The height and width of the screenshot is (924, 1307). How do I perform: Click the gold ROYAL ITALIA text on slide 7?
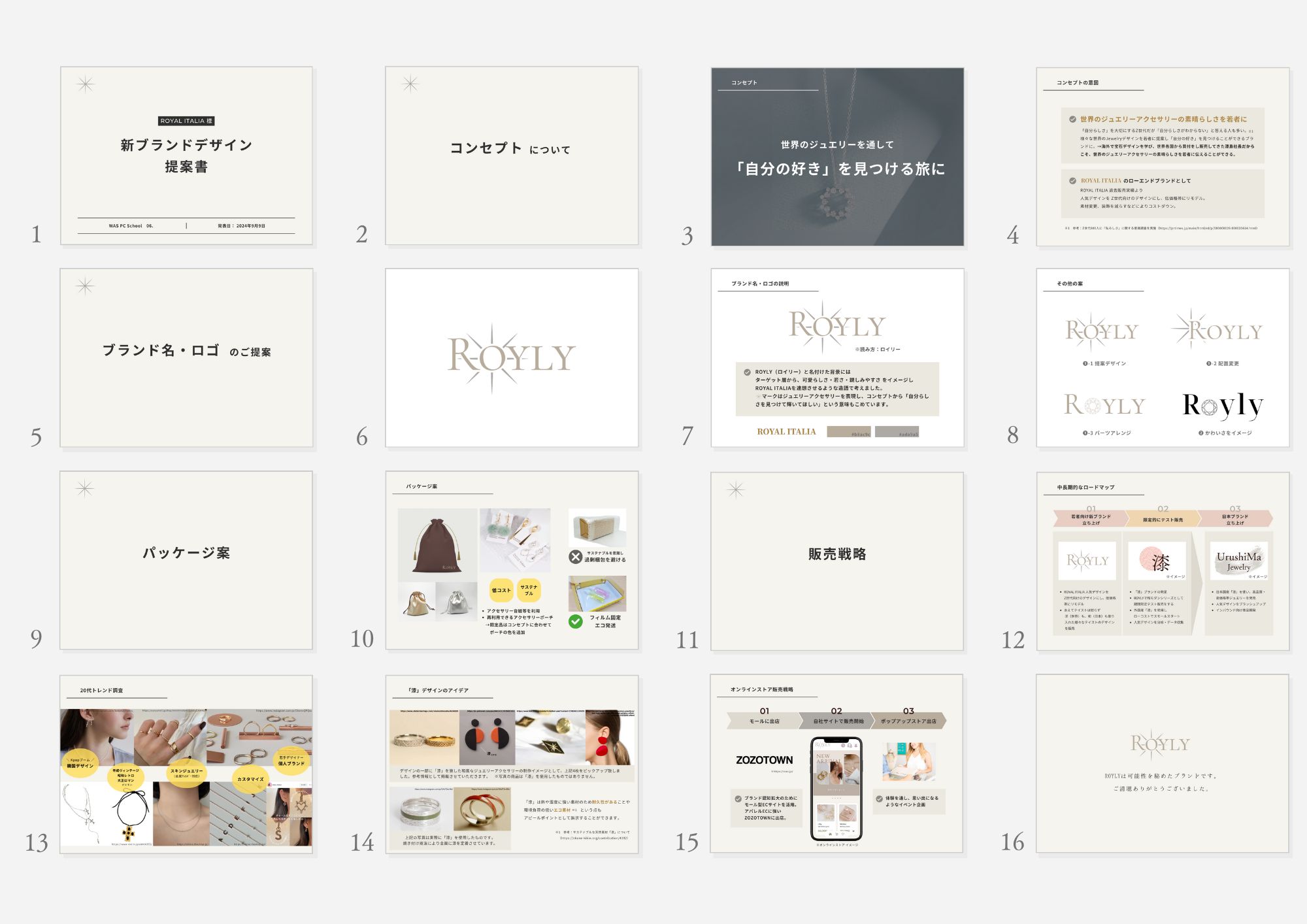coord(786,432)
